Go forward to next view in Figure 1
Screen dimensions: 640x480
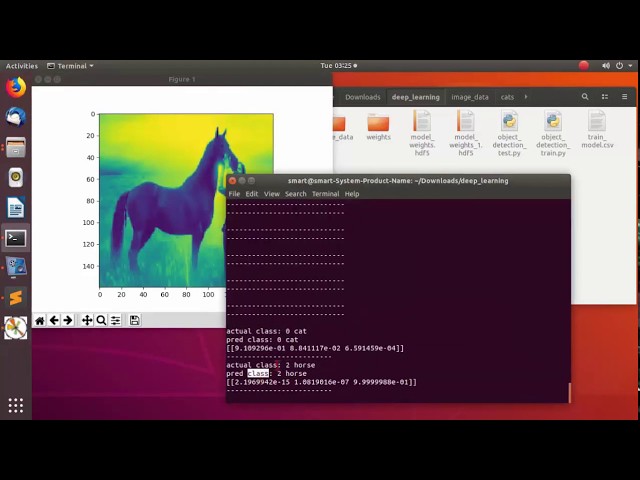coord(68,320)
